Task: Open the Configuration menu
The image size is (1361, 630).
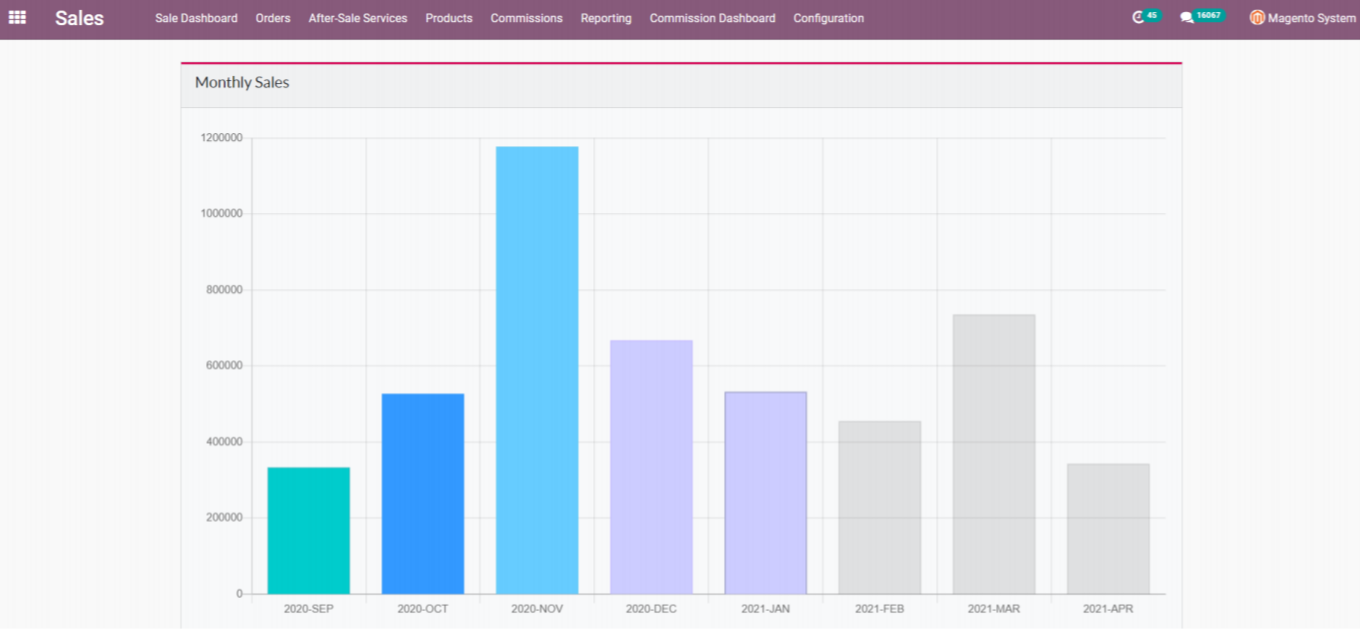Action: pos(828,18)
